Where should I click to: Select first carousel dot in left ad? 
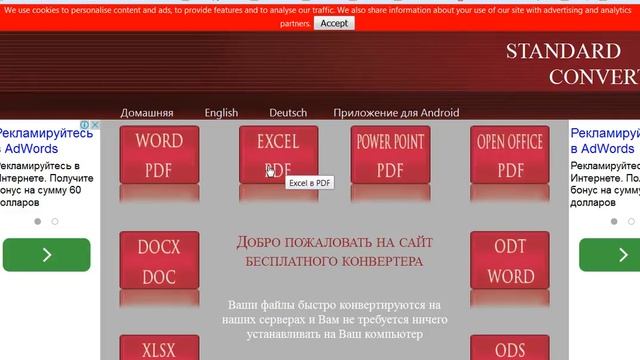[x=38, y=221]
